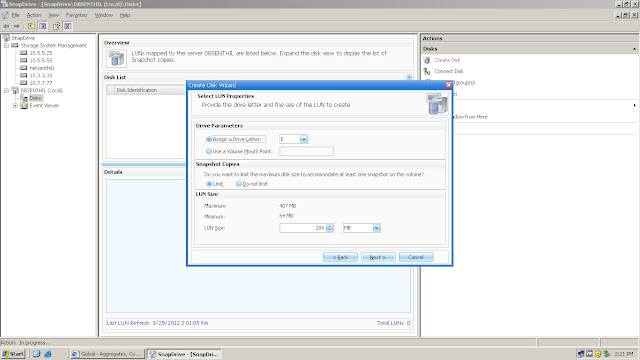Open the Favorites menu
Screen dimensions: 640x360
pyautogui.click(x=76, y=15)
